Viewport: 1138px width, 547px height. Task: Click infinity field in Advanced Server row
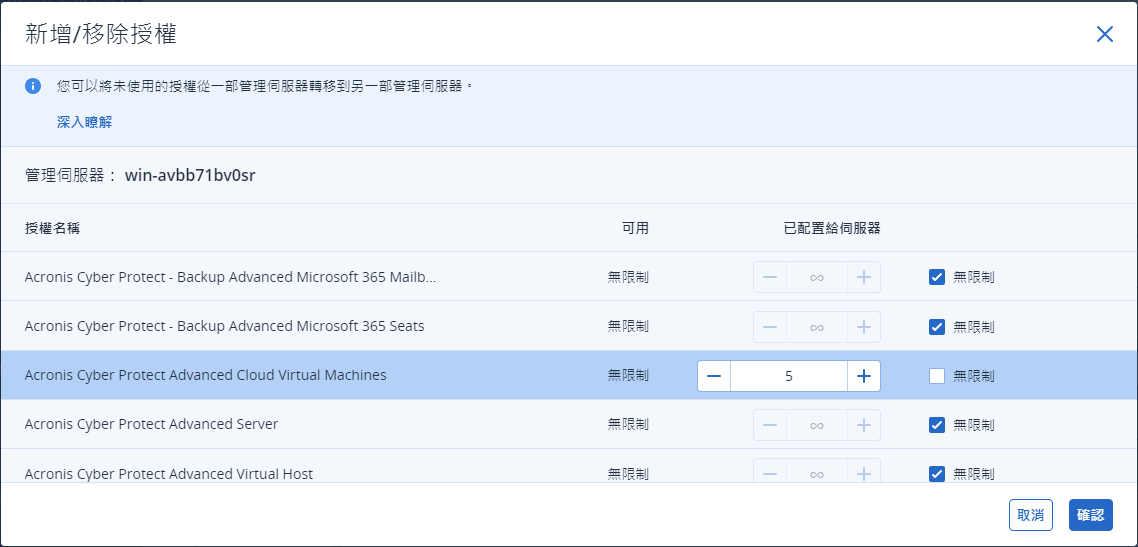(817, 425)
